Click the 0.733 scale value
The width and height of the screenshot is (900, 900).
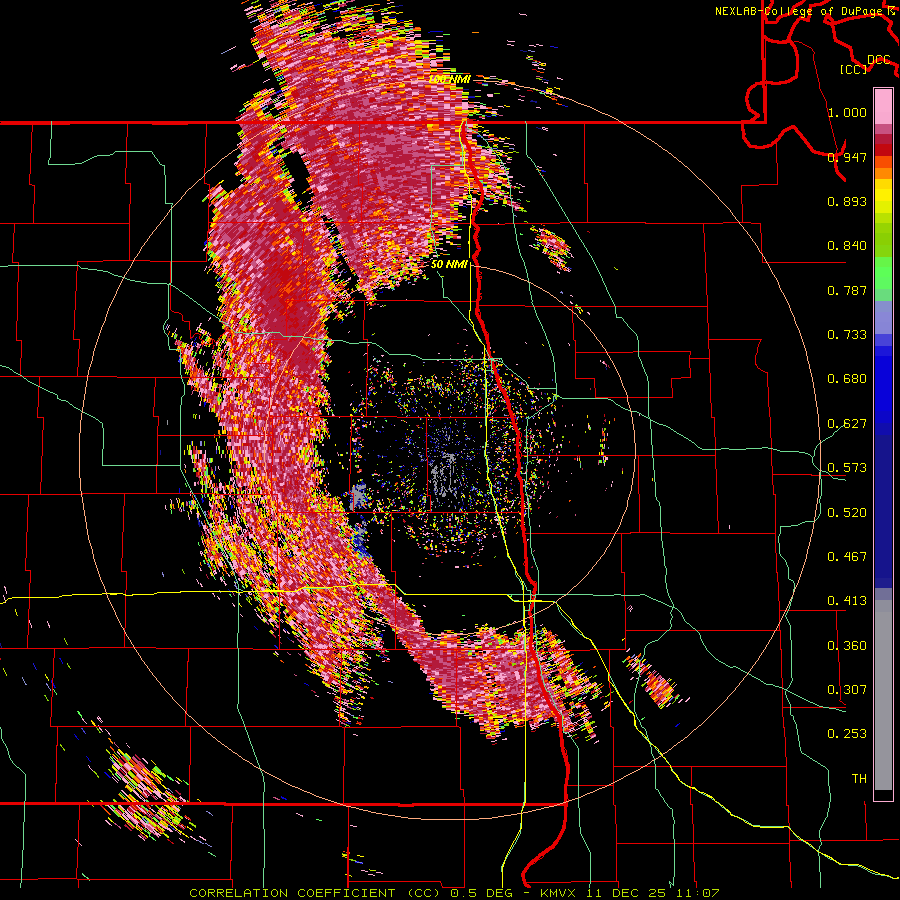pos(847,335)
